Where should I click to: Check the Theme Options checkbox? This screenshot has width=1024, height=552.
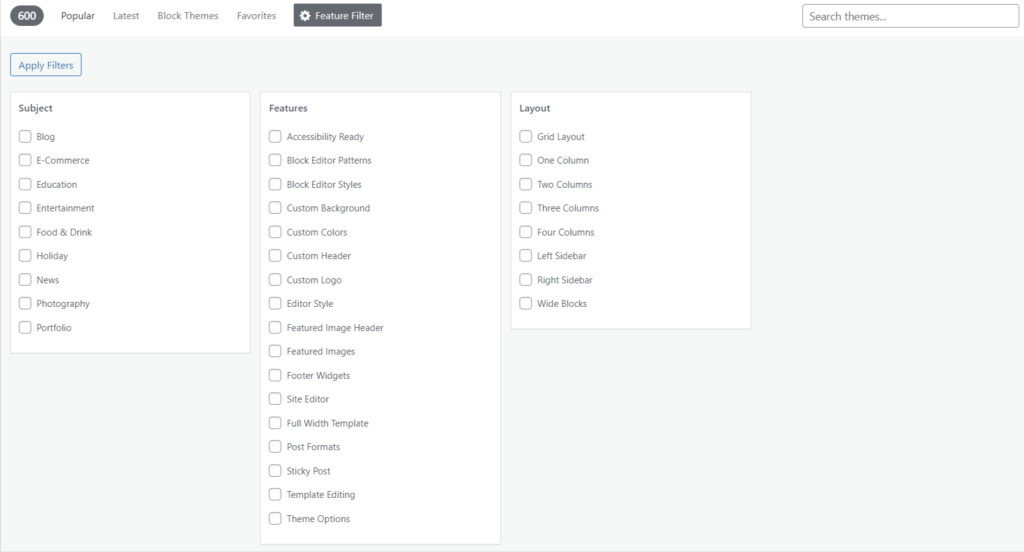pyautogui.click(x=275, y=518)
